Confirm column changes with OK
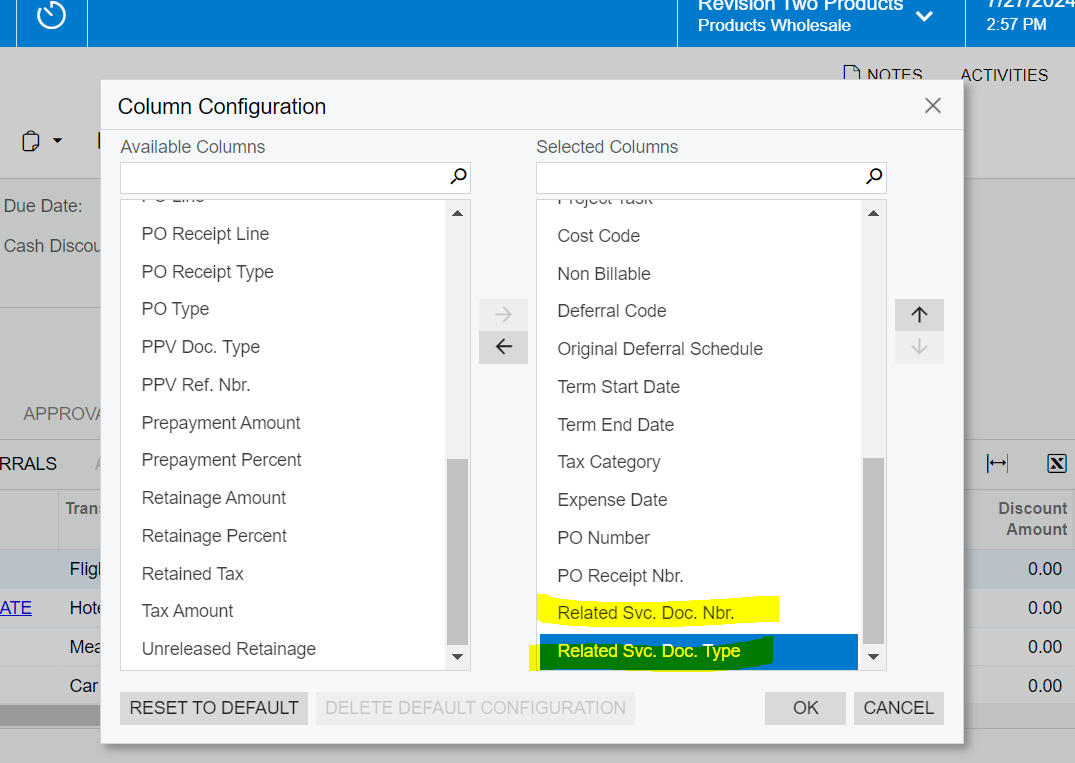The height and width of the screenshot is (763, 1075). pyautogui.click(x=806, y=707)
